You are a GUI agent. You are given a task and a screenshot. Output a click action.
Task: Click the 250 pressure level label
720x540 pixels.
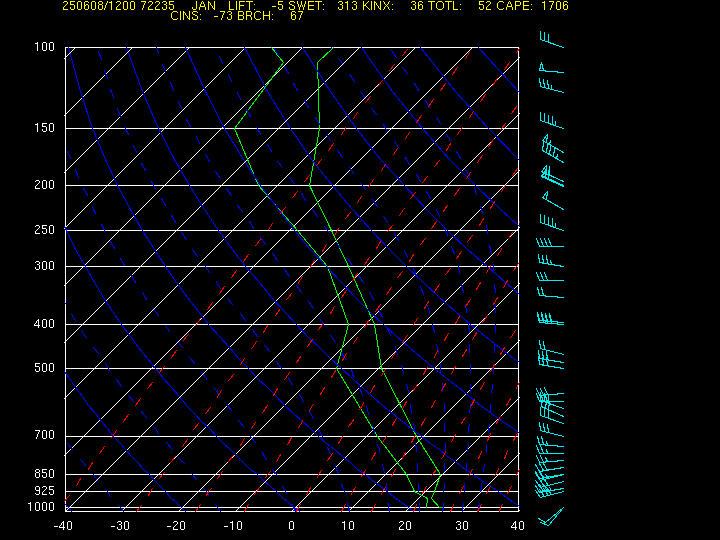(x=45, y=230)
